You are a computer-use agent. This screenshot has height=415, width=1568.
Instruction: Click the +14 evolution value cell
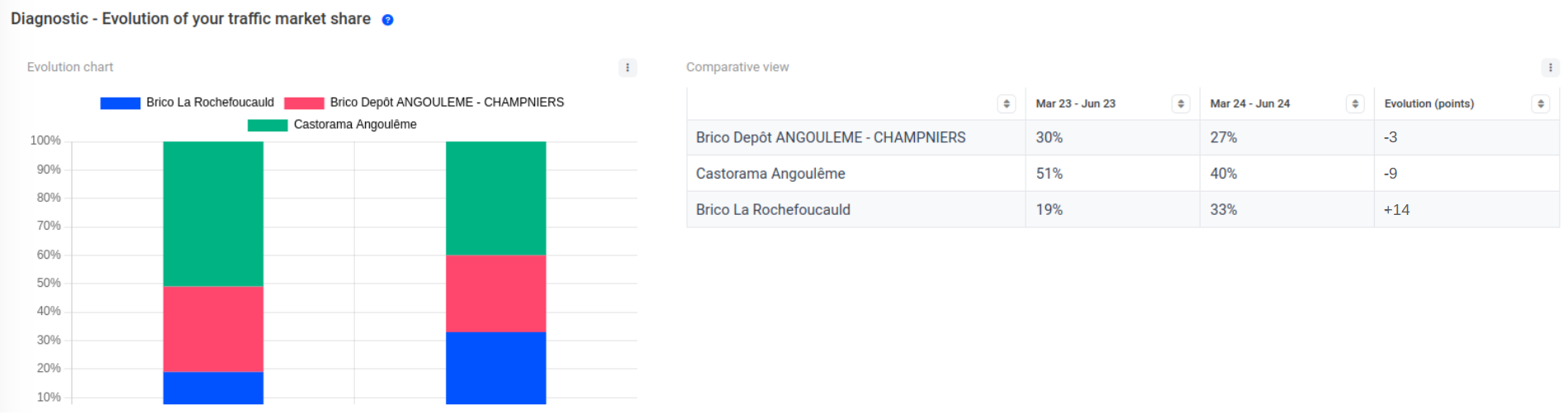click(1397, 210)
